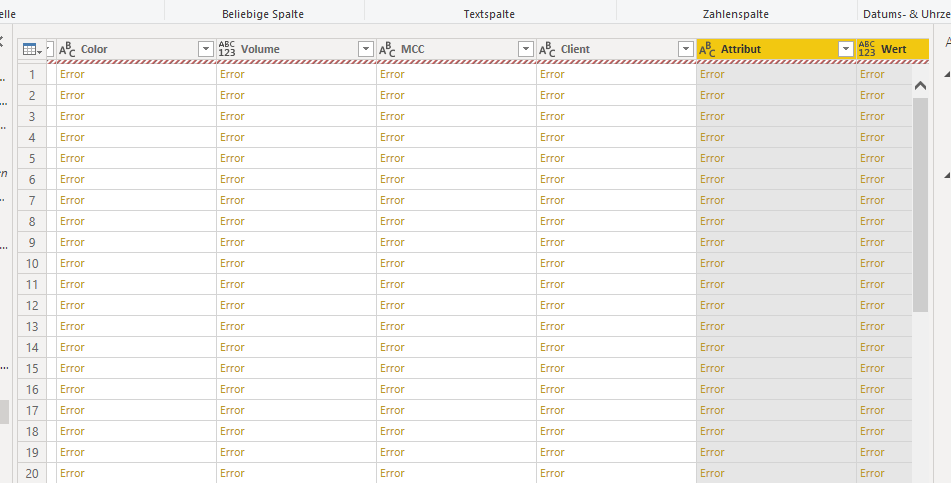Click Error cell in Color column row 12
Screen dimensions: 951x483
(136, 305)
